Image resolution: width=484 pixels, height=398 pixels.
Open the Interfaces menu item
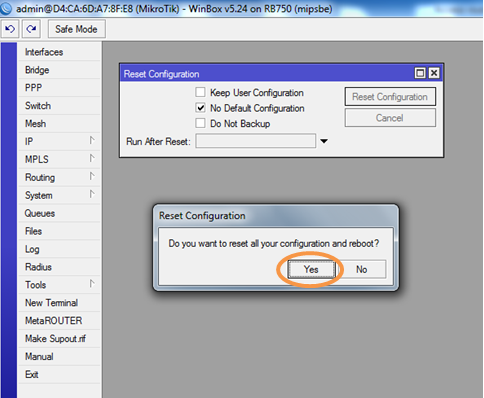[x=59, y=52]
